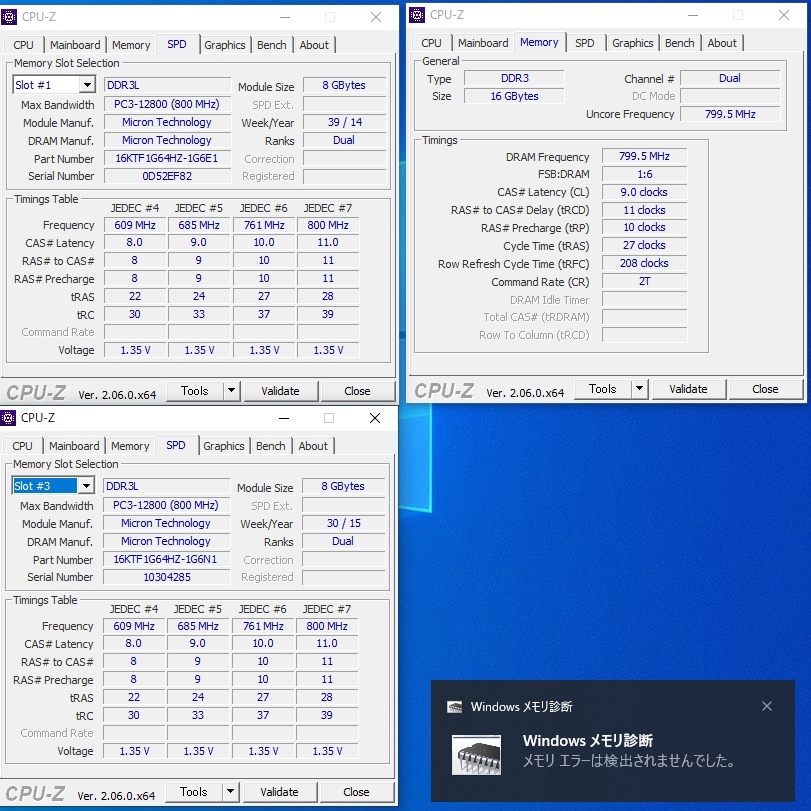Open Graphics tab in top-right CPU-Z window
Image resolution: width=811 pixels, height=811 pixels.
pos(633,43)
